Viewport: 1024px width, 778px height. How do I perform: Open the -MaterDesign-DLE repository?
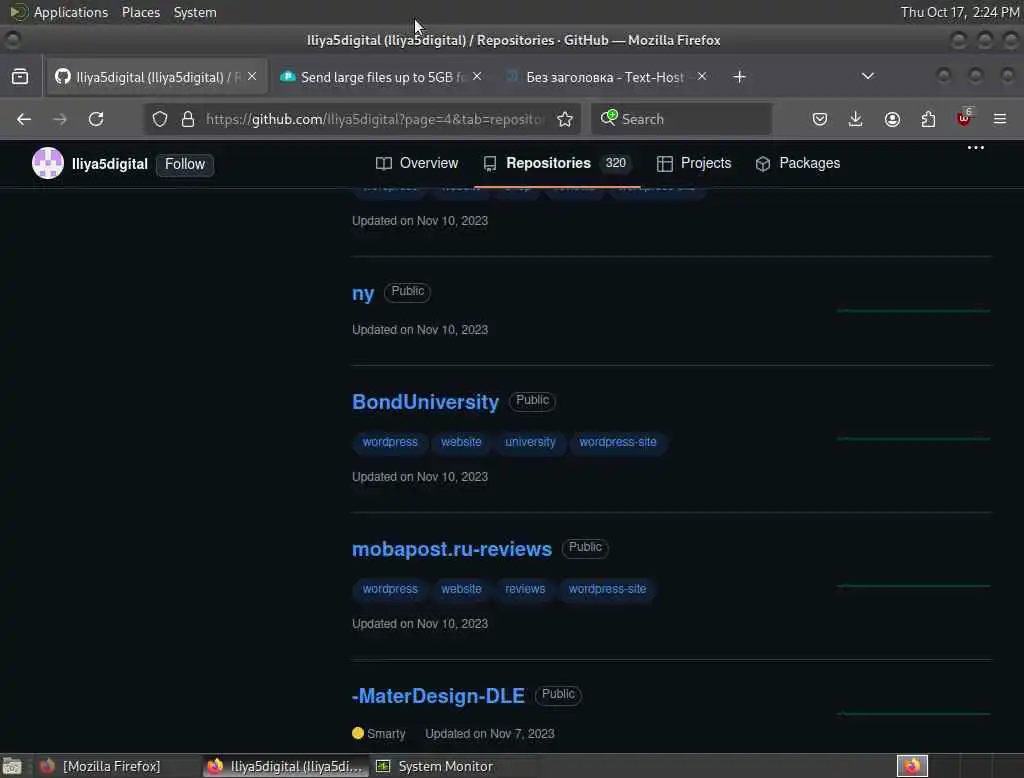click(x=438, y=696)
